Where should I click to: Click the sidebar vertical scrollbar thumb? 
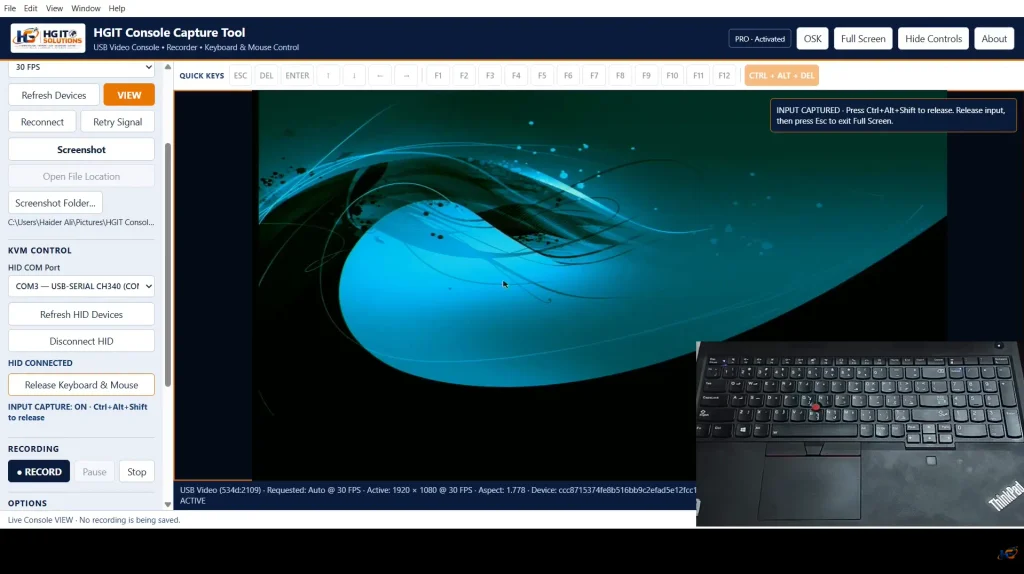tap(168, 264)
